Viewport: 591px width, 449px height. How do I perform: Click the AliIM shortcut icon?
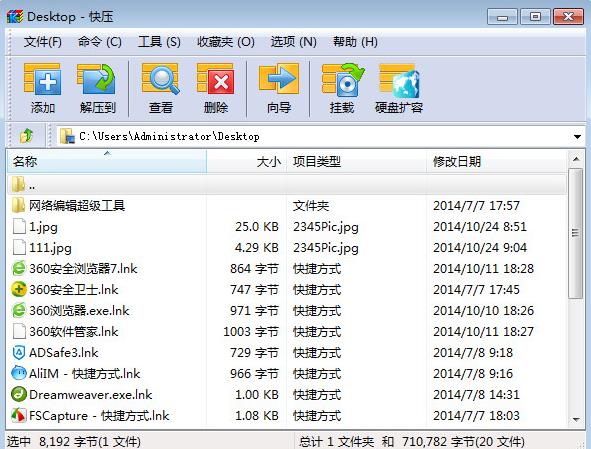coord(18,373)
